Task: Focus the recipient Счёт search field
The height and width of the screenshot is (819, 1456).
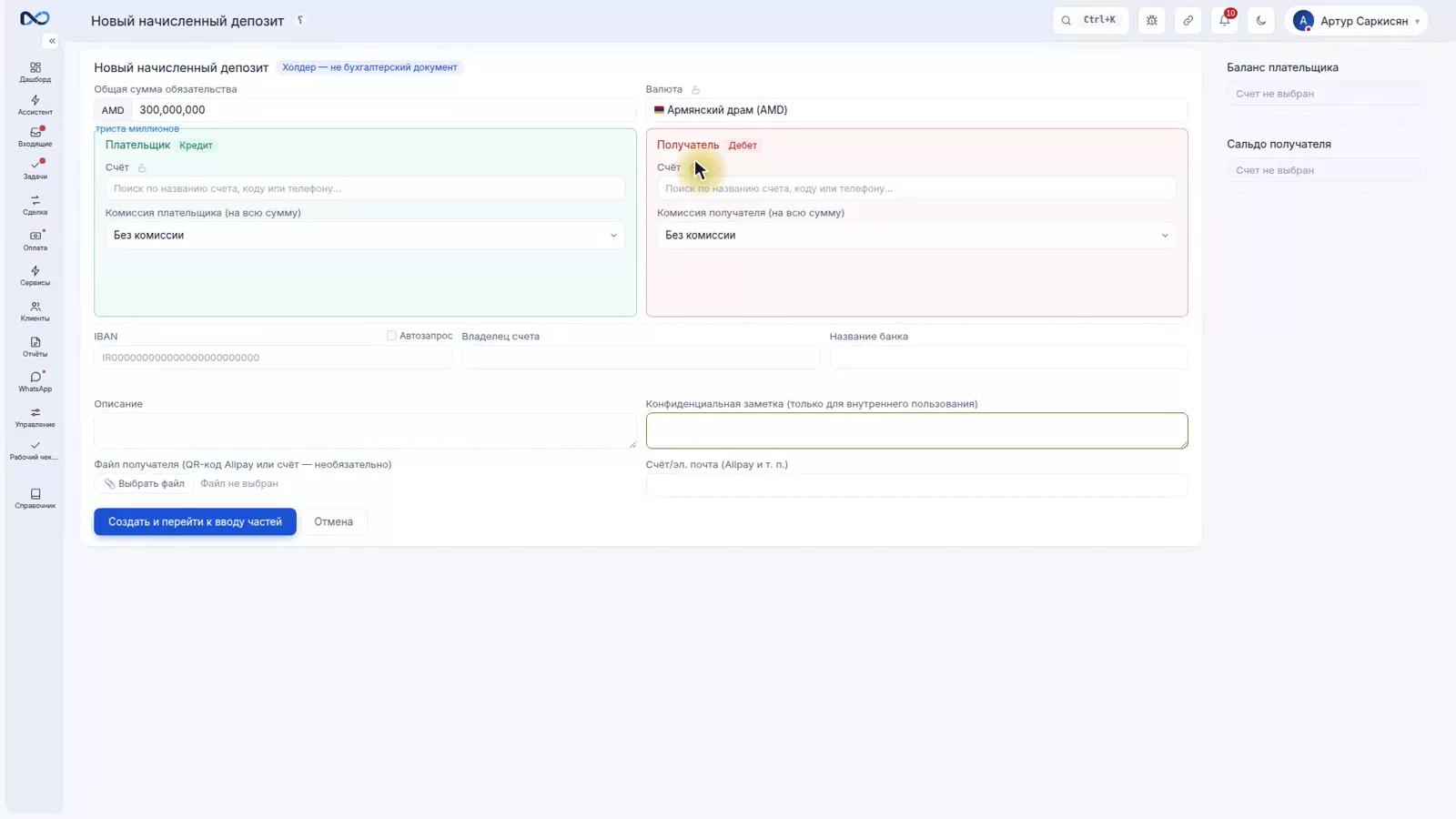Action: tap(916, 188)
